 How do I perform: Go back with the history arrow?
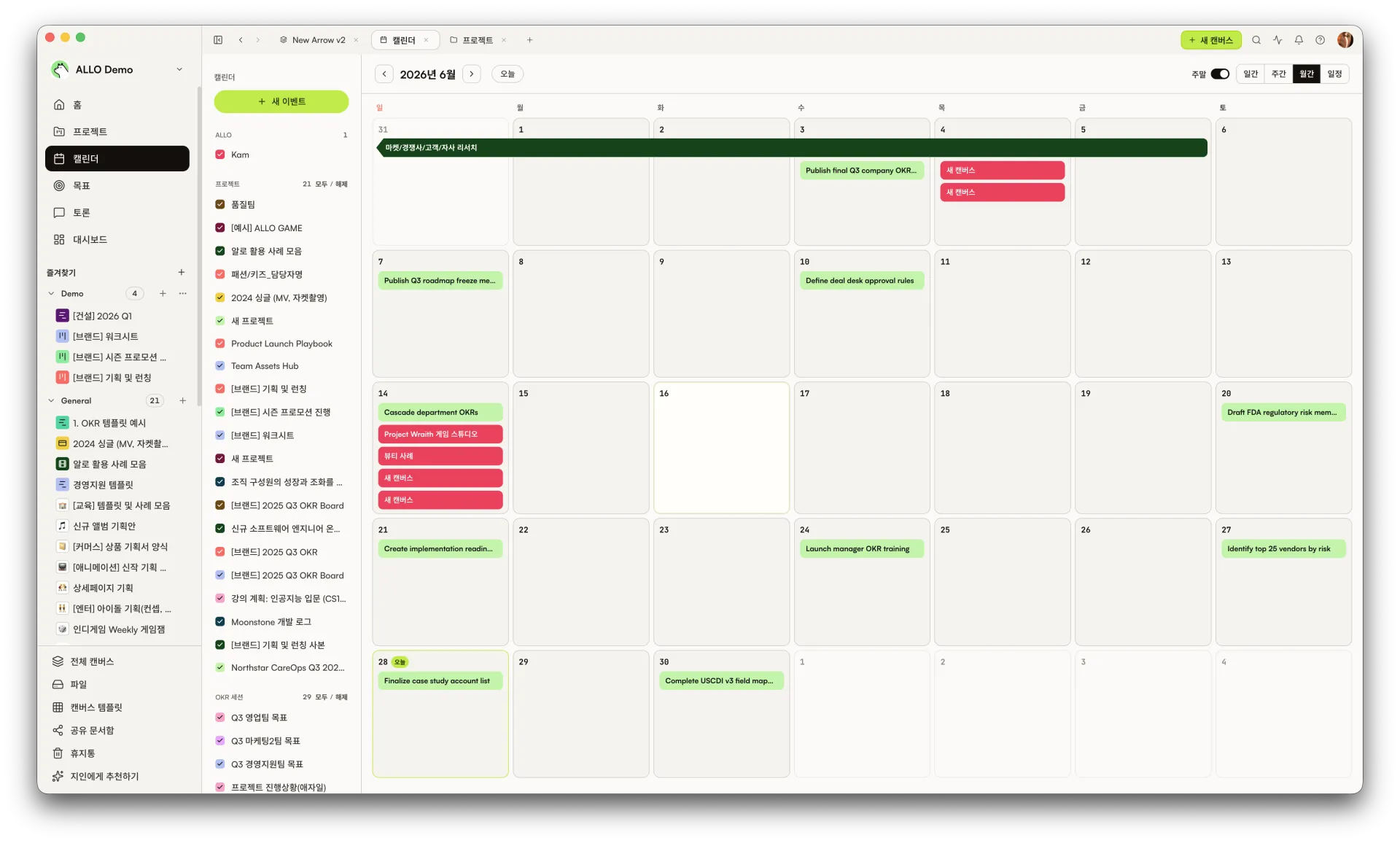point(241,40)
